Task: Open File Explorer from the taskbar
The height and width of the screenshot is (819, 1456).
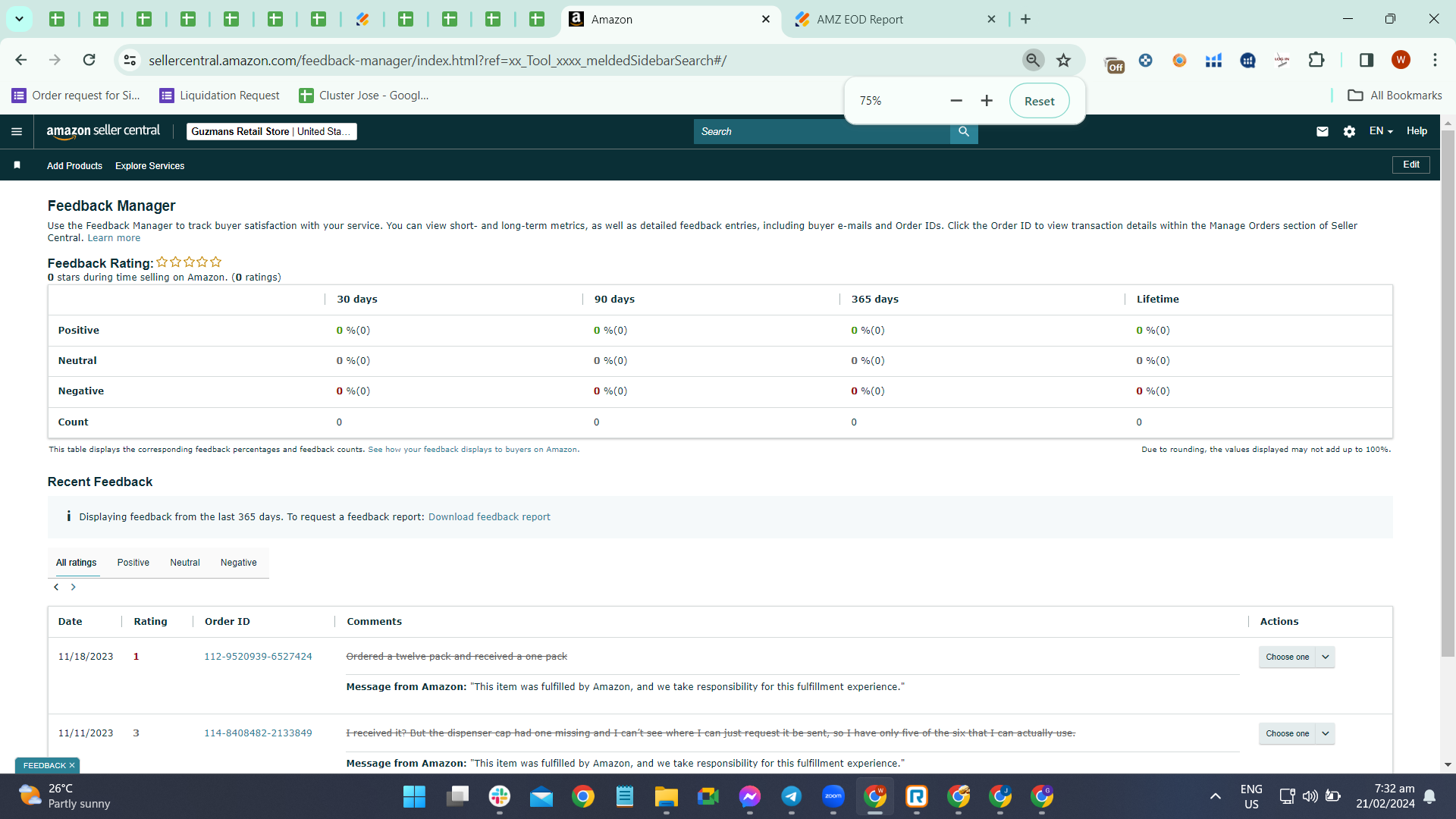Action: (667, 796)
